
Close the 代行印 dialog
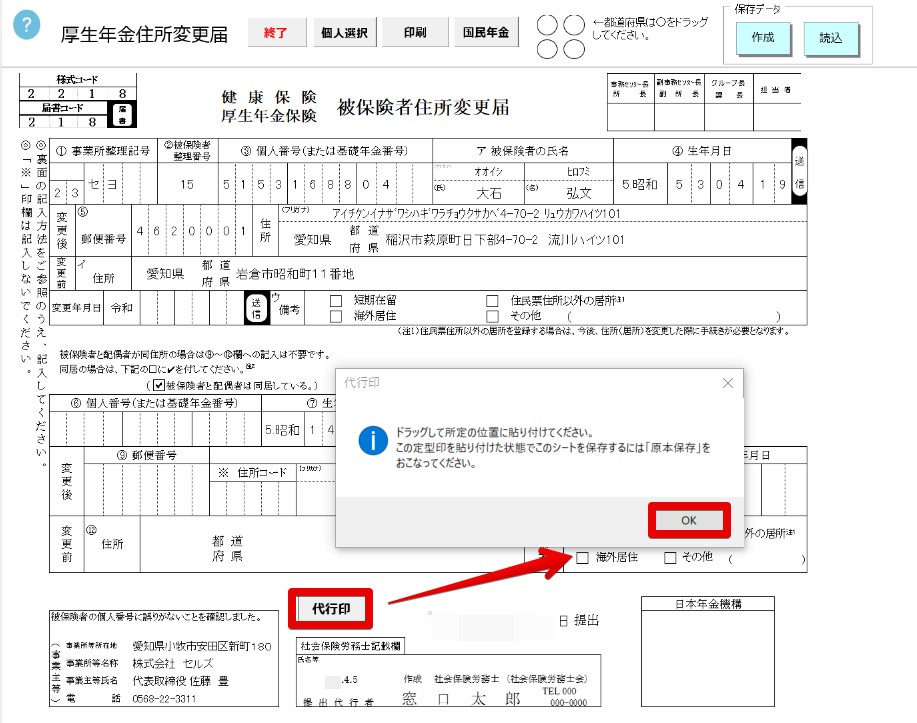tap(728, 383)
